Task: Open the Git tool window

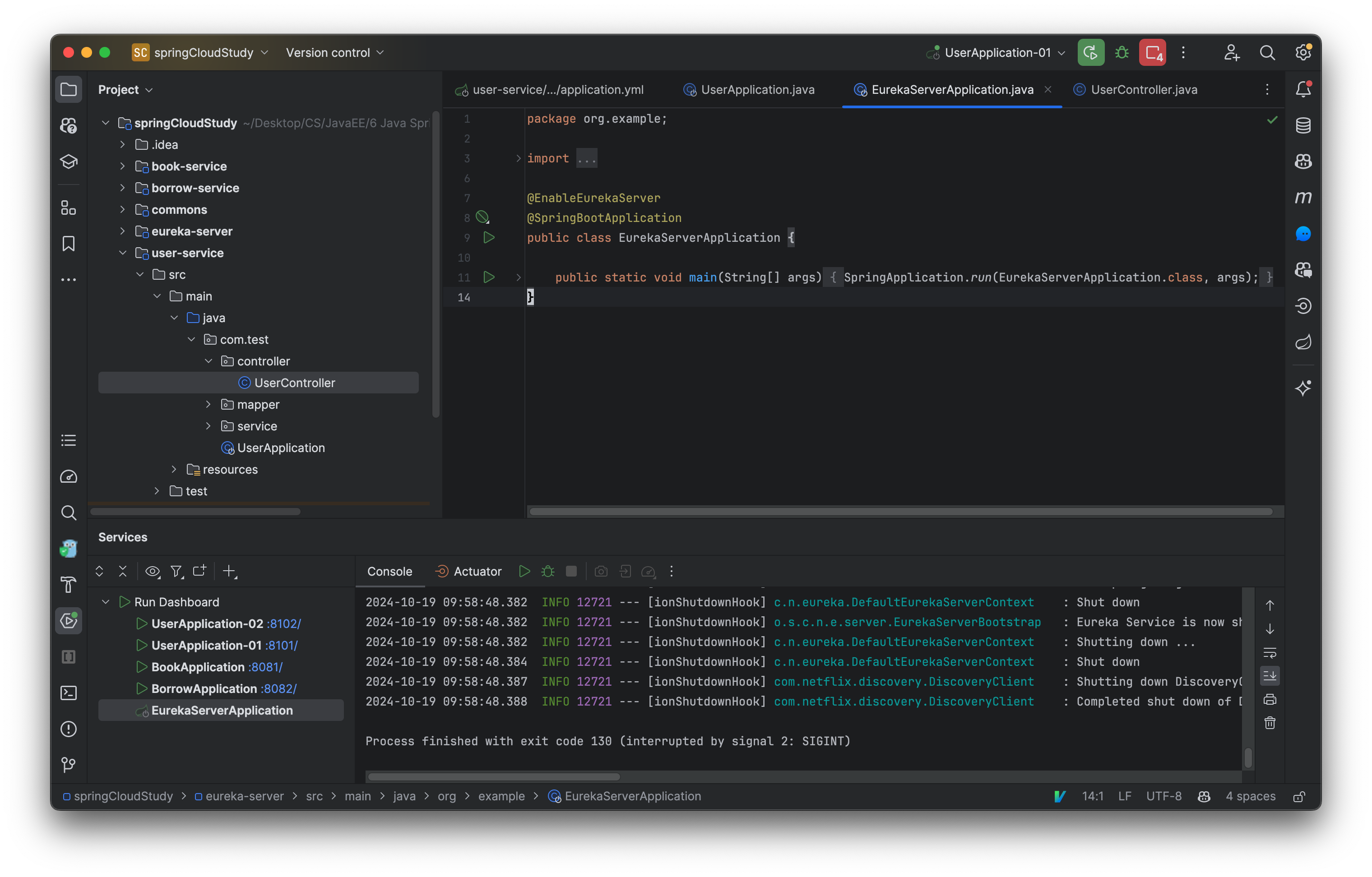Action: 68,765
